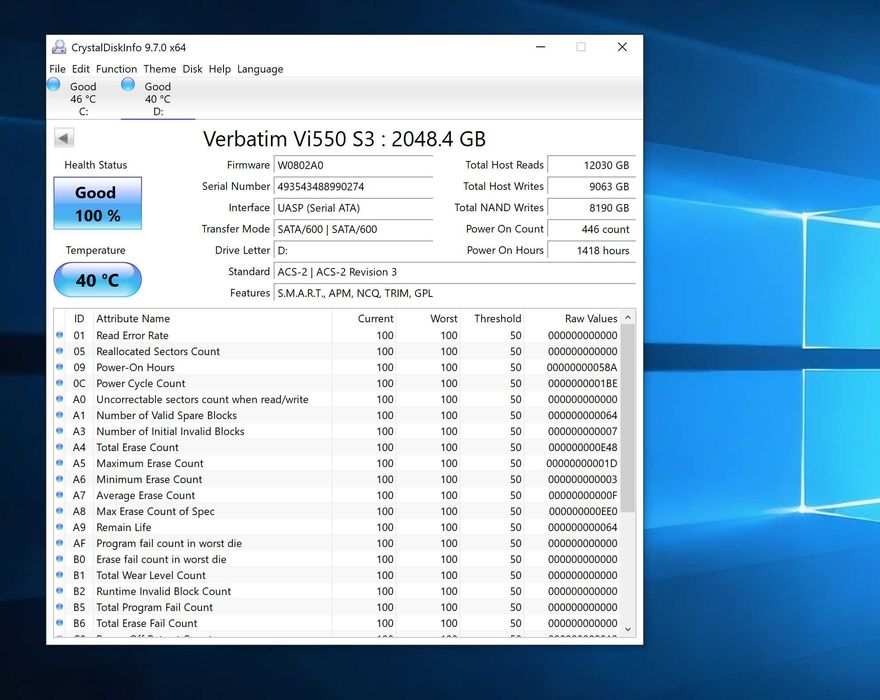Click the previous disk arrow button
This screenshot has width=880, height=700.
(x=64, y=138)
